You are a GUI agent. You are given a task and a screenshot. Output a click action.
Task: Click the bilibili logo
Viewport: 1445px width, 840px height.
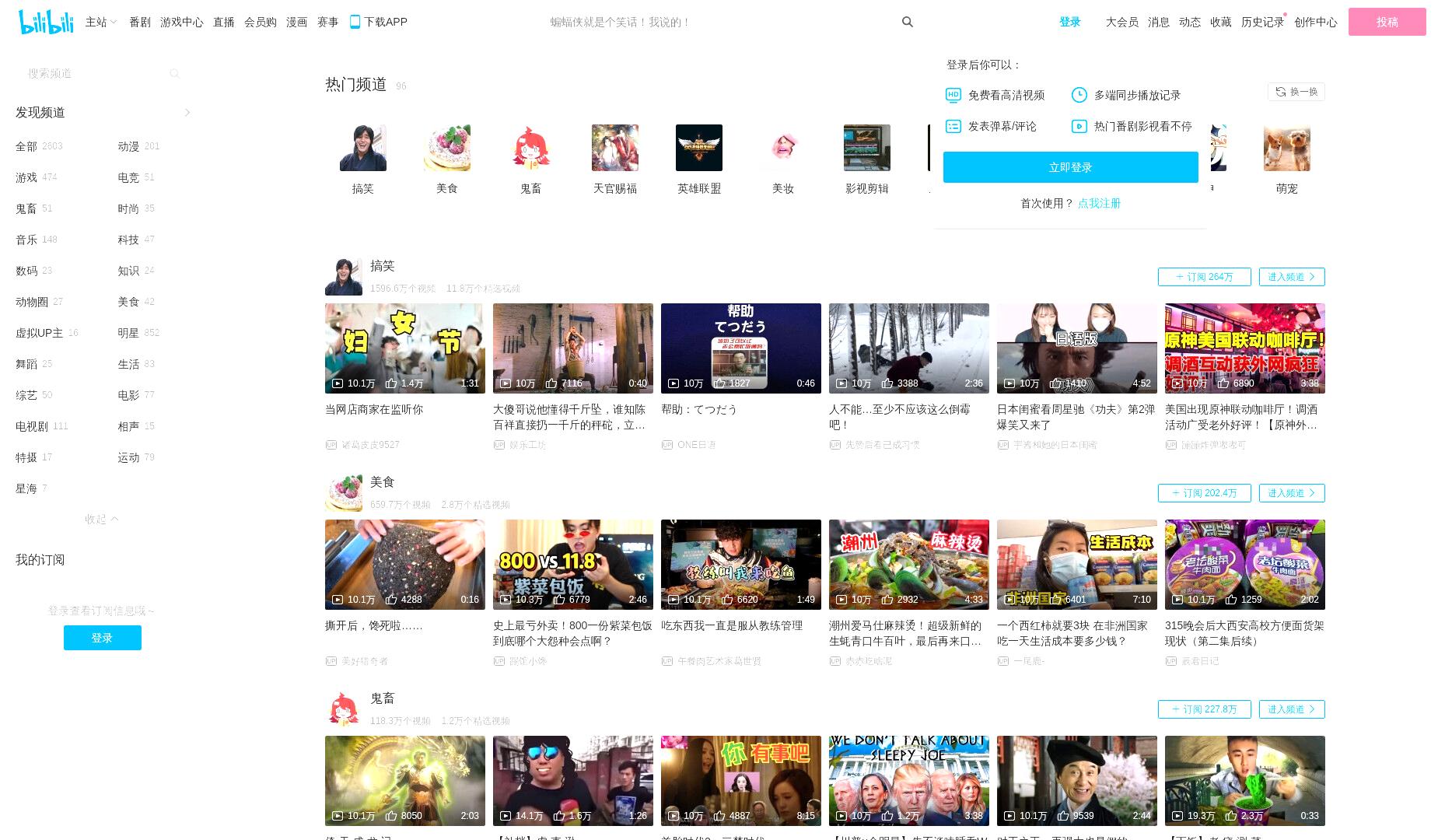tap(46, 22)
